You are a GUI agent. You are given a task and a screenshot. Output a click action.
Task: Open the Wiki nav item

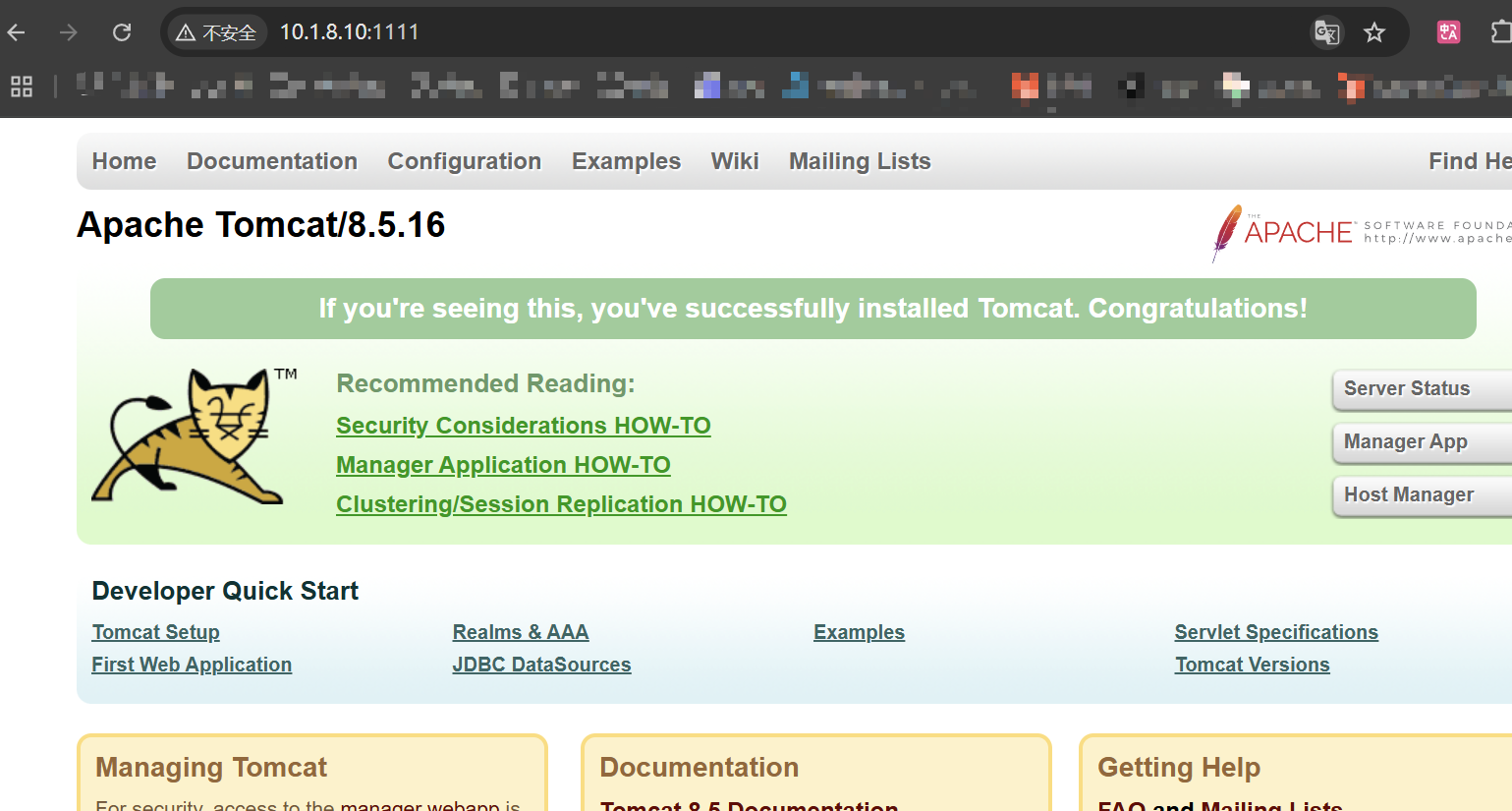point(735,161)
